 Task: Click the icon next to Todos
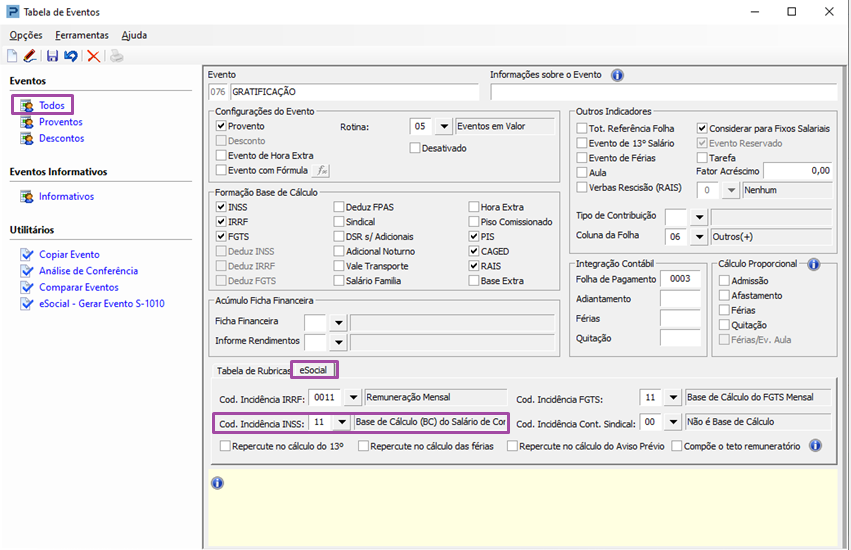[27, 105]
